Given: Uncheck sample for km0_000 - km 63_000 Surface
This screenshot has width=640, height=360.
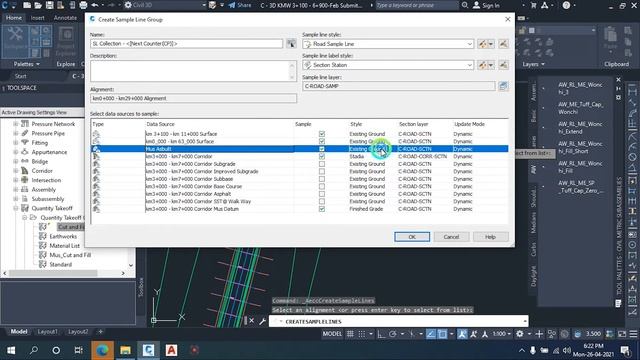Looking at the screenshot, I should (x=322, y=141).
